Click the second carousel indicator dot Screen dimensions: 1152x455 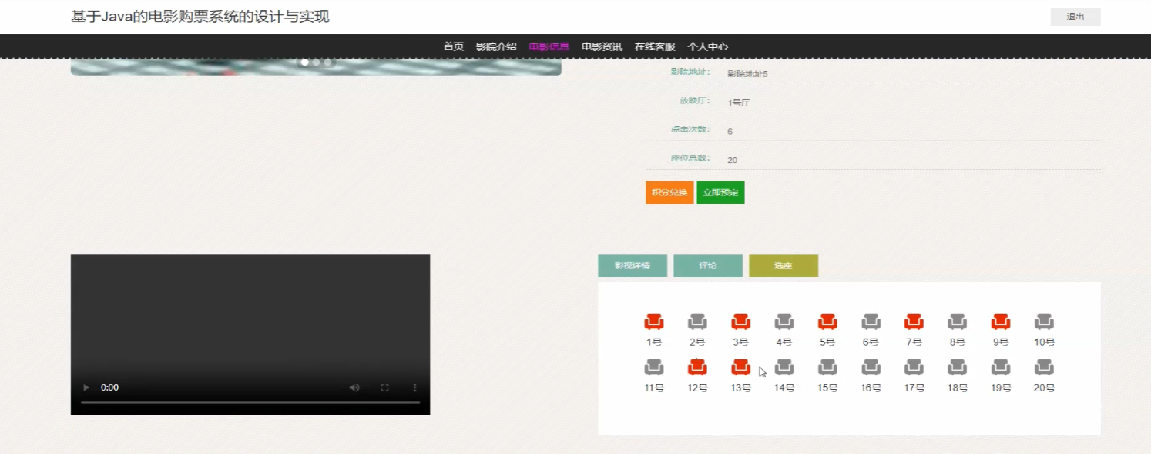click(317, 62)
